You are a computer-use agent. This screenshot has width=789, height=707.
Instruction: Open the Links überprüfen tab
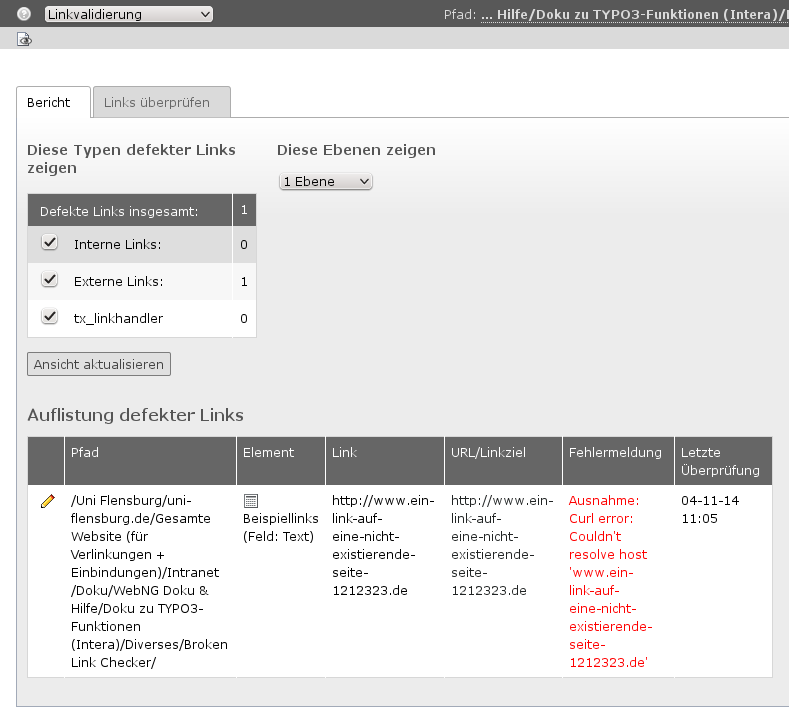click(x=160, y=103)
